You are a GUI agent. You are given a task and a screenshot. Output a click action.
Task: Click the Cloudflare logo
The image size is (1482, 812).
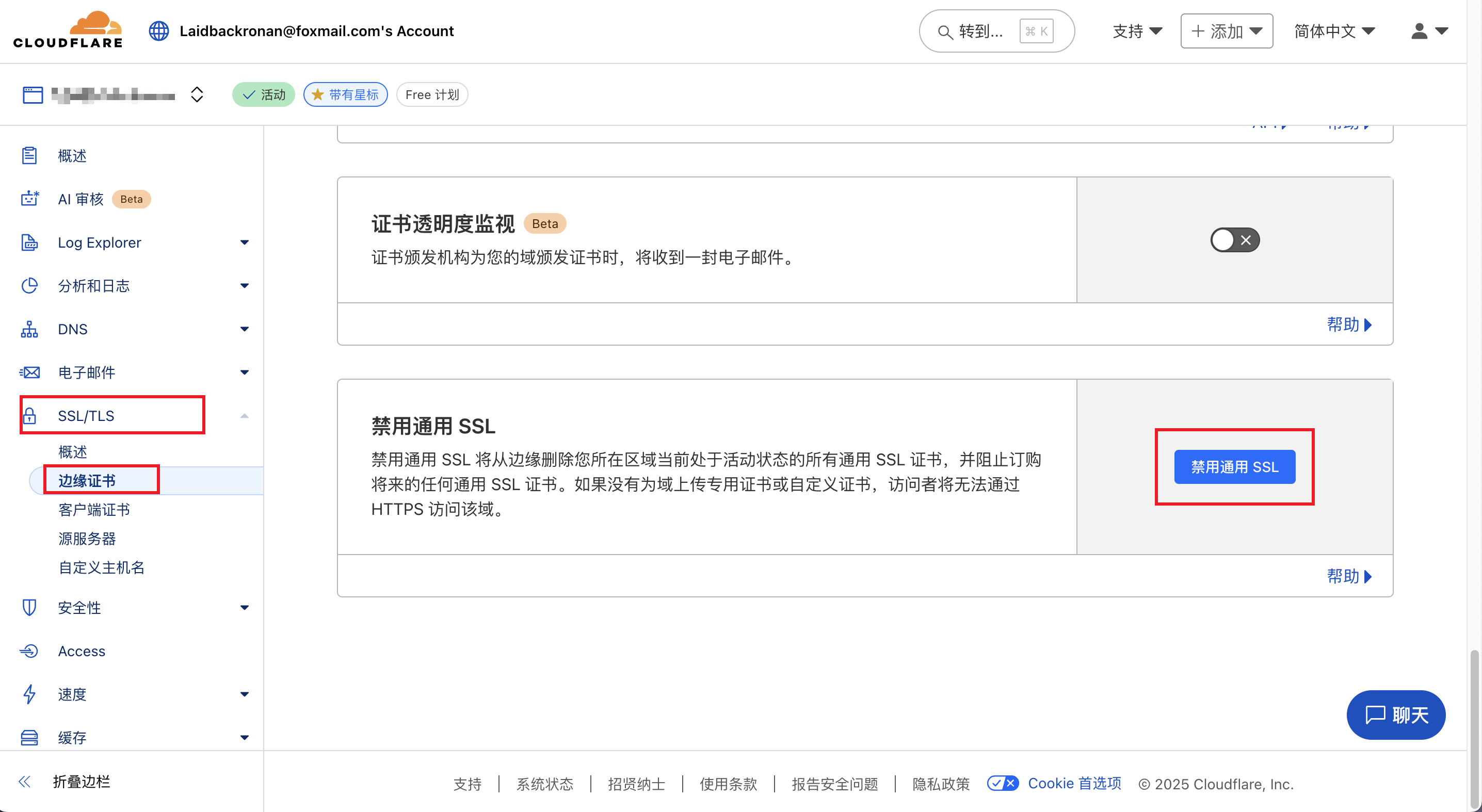pos(68,30)
